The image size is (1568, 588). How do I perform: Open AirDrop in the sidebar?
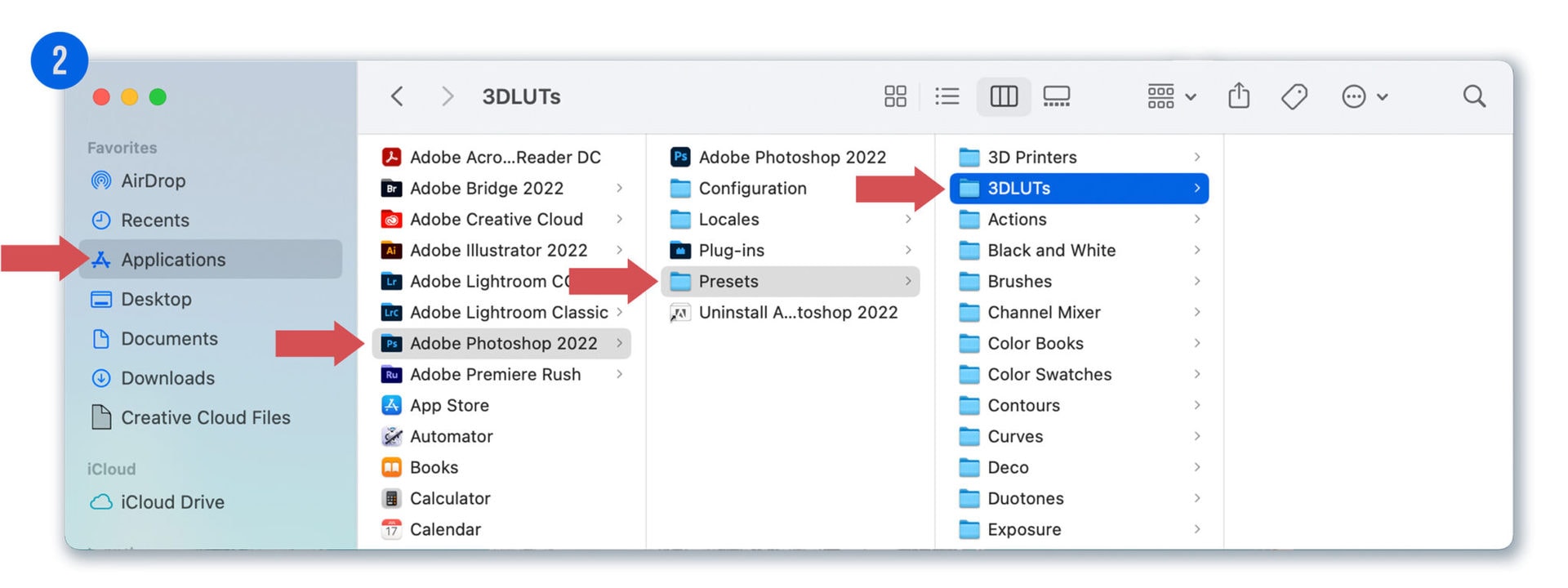pos(153,180)
